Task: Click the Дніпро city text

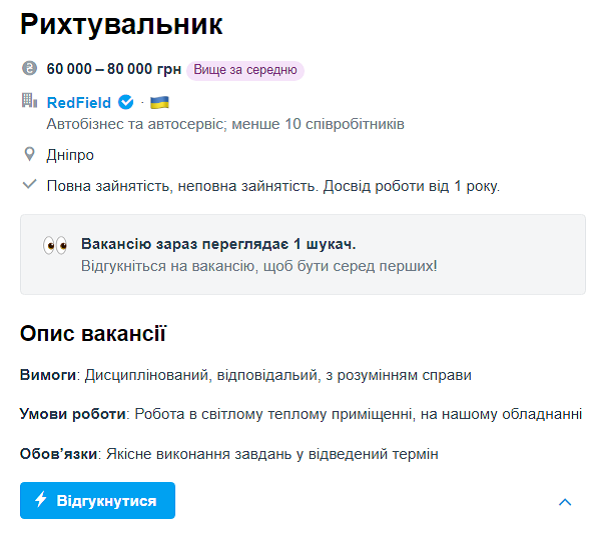Action: (70, 155)
